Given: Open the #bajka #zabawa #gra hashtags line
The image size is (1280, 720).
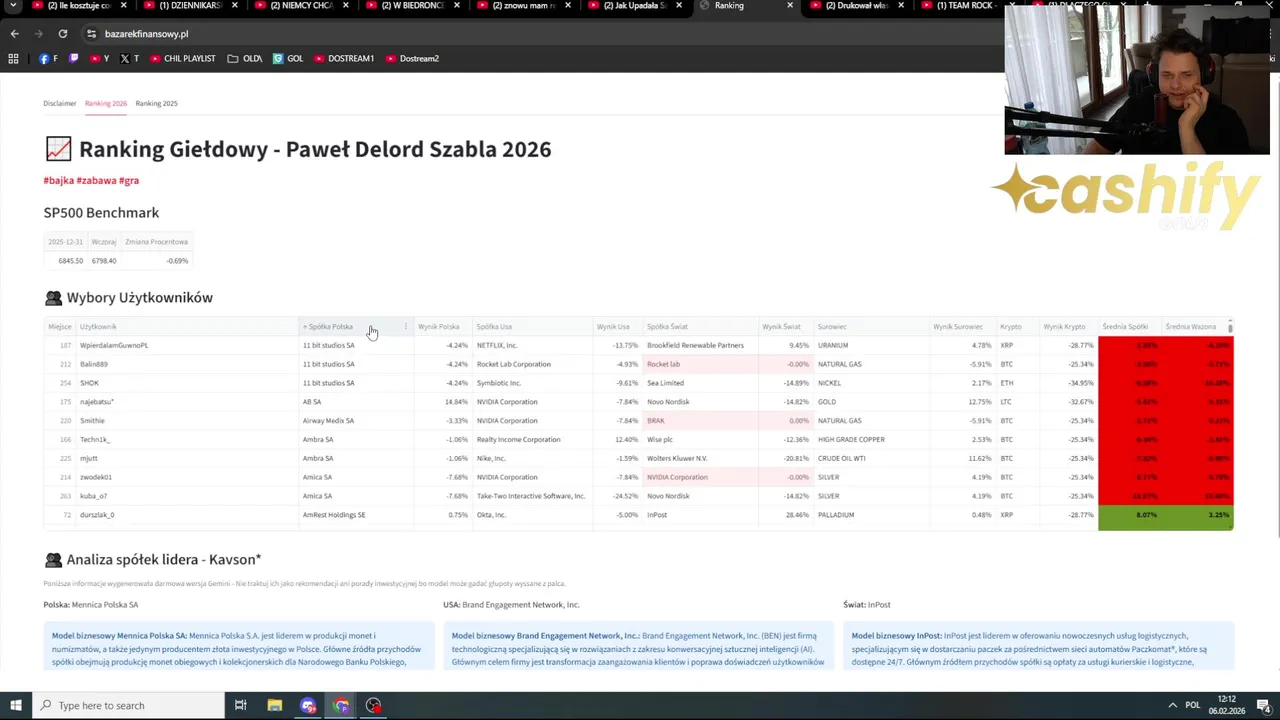Looking at the screenshot, I should pyautogui.click(x=91, y=180).
